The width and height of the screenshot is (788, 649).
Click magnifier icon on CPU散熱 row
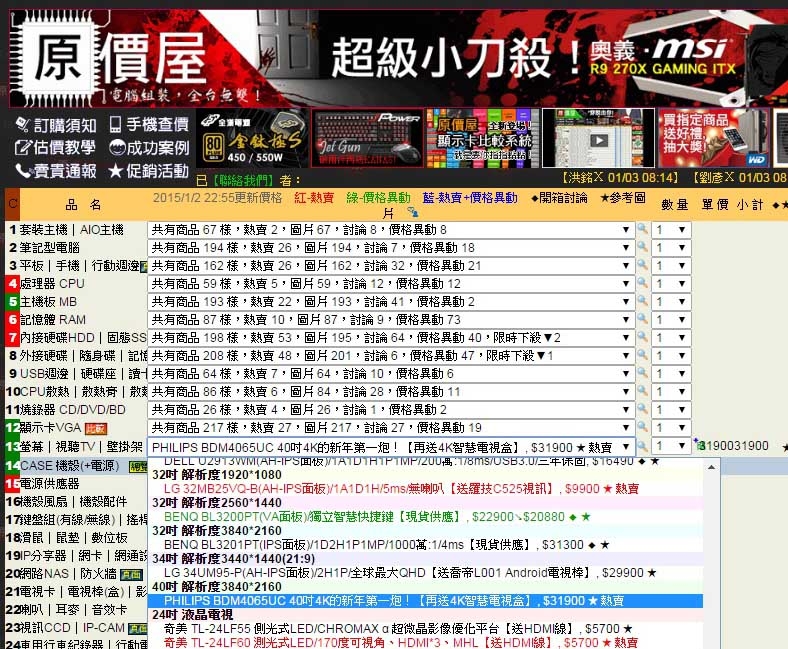[x=642, y=391]
